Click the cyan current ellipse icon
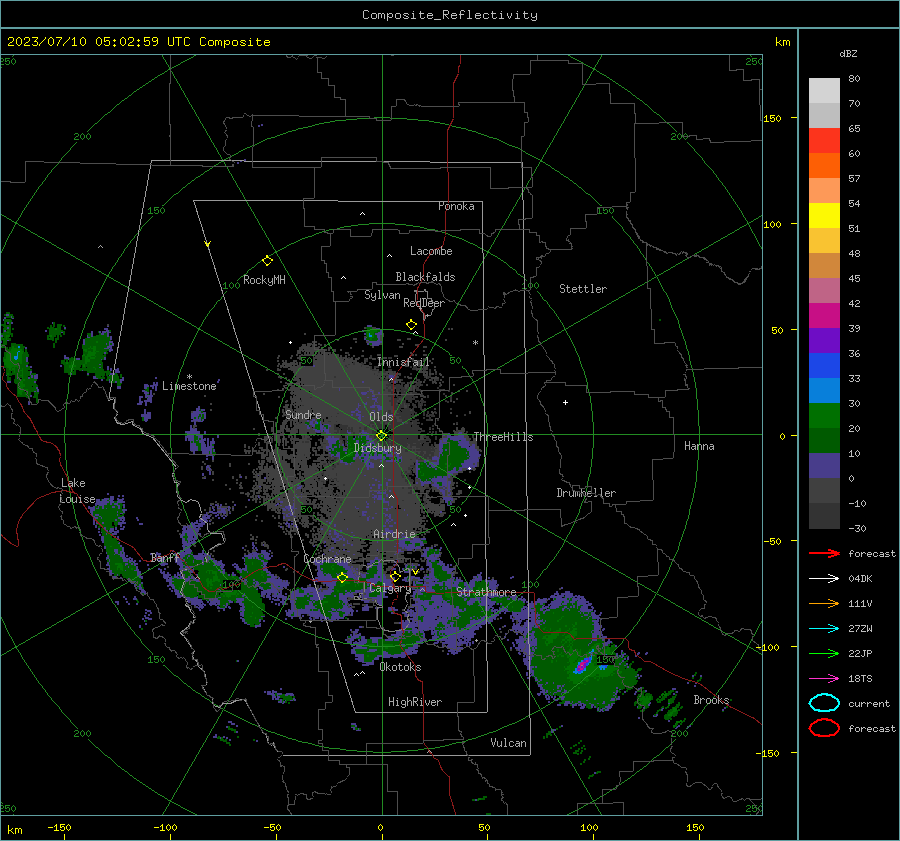Screen dimensions: 900x841 [x=824, y=703]
